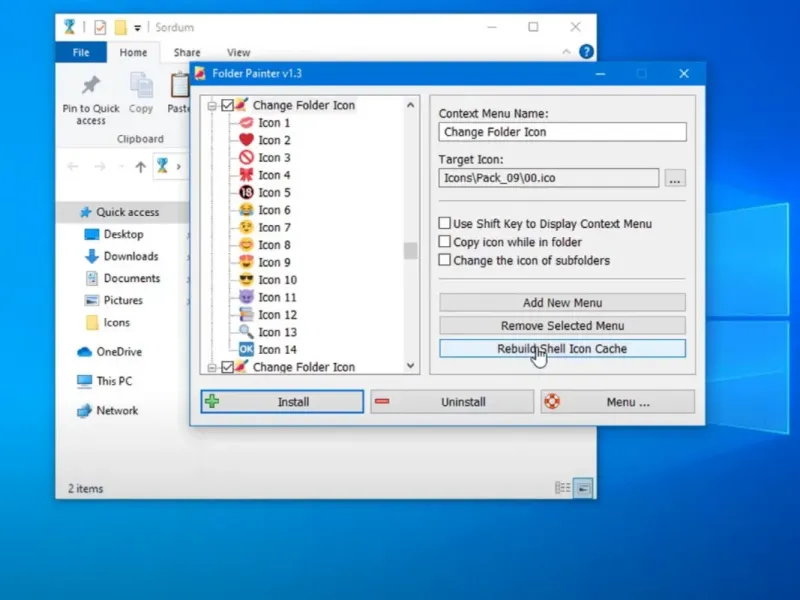This screenshot has height=600, width=800.
Task: Open Explorer help via blue question mark
Action: pyautogui.click(x=586, y=52)
